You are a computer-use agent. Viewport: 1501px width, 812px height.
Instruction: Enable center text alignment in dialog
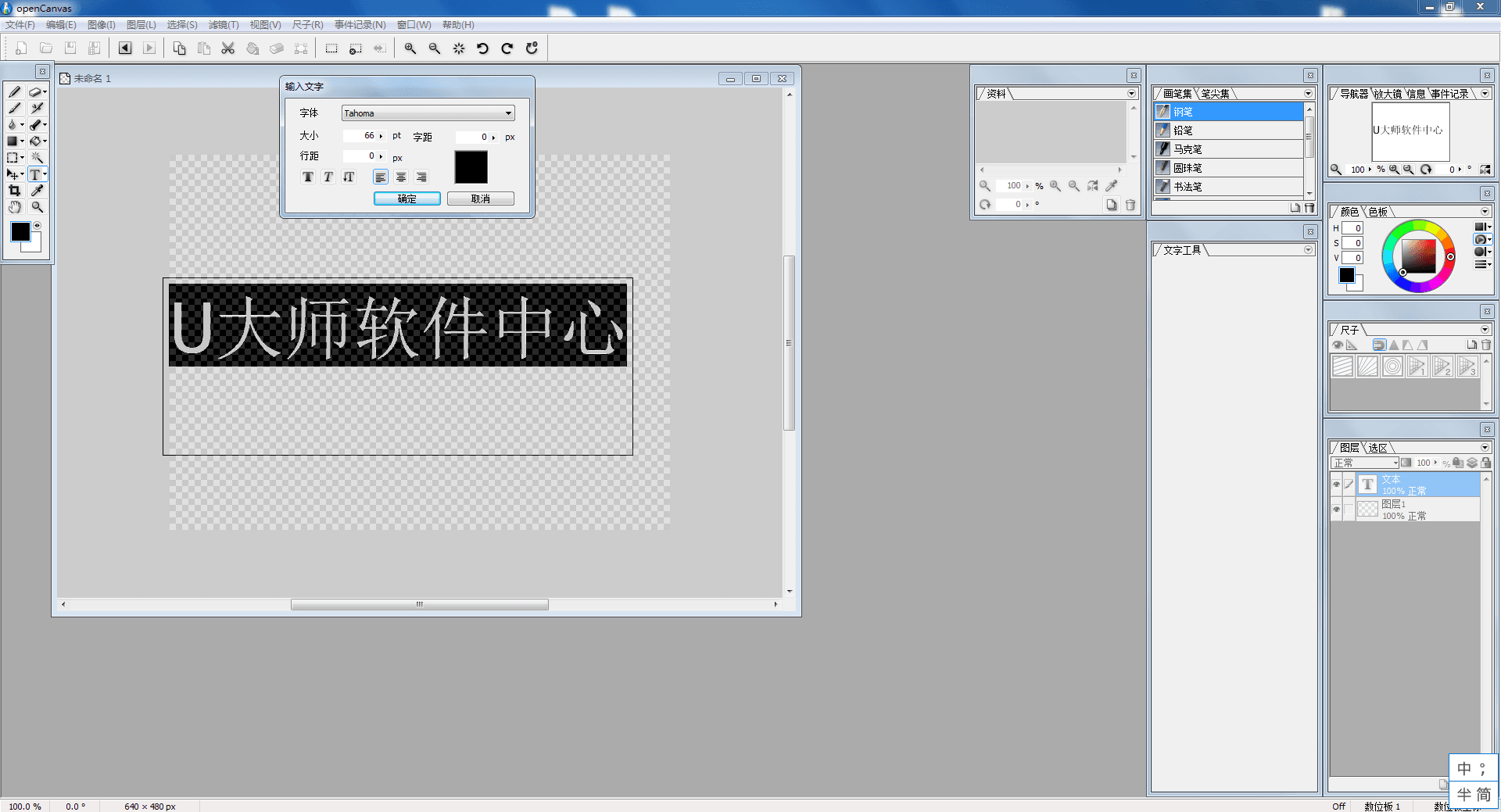click(x=401, y=177)
